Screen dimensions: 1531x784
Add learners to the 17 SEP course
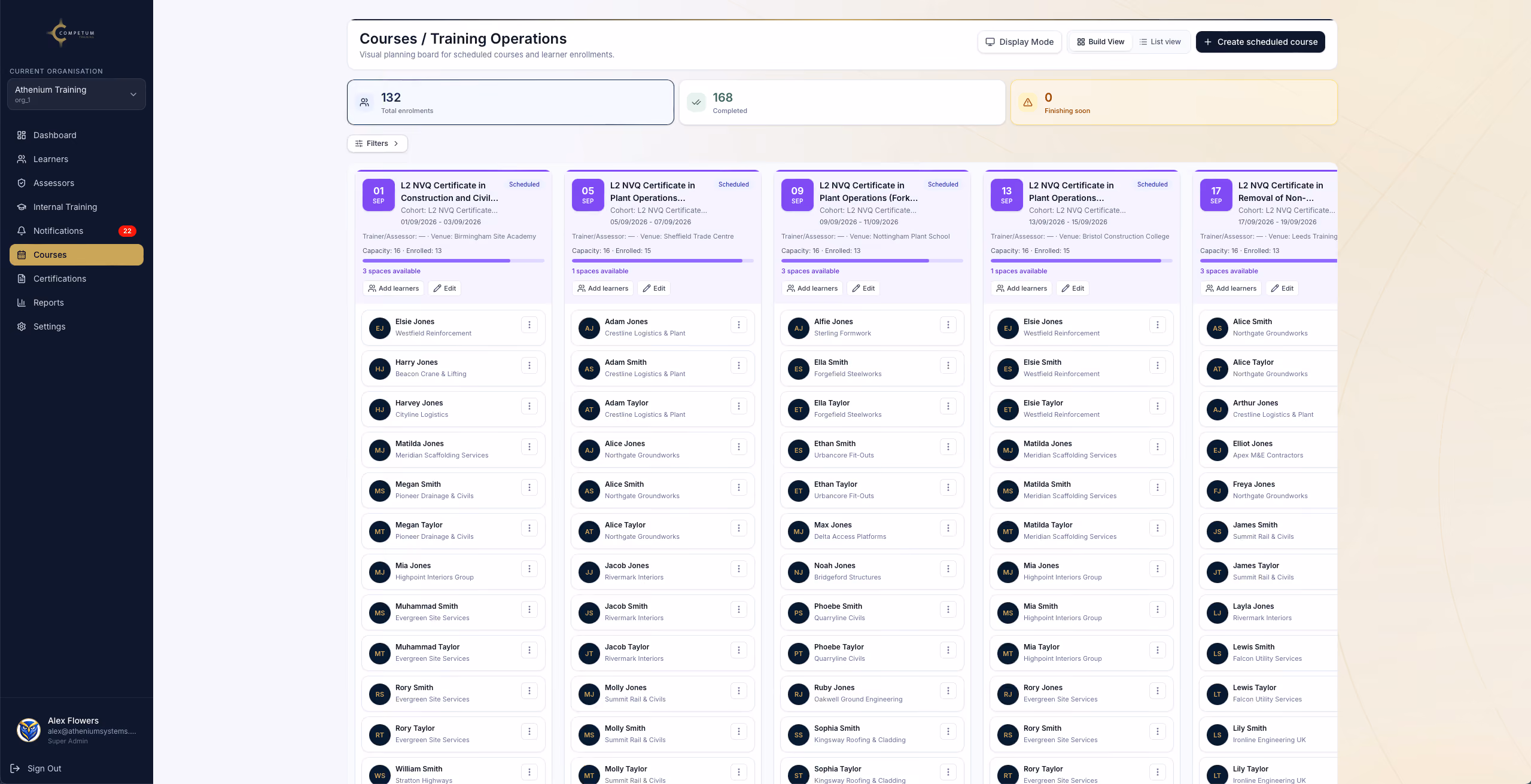click(1231, 288)
